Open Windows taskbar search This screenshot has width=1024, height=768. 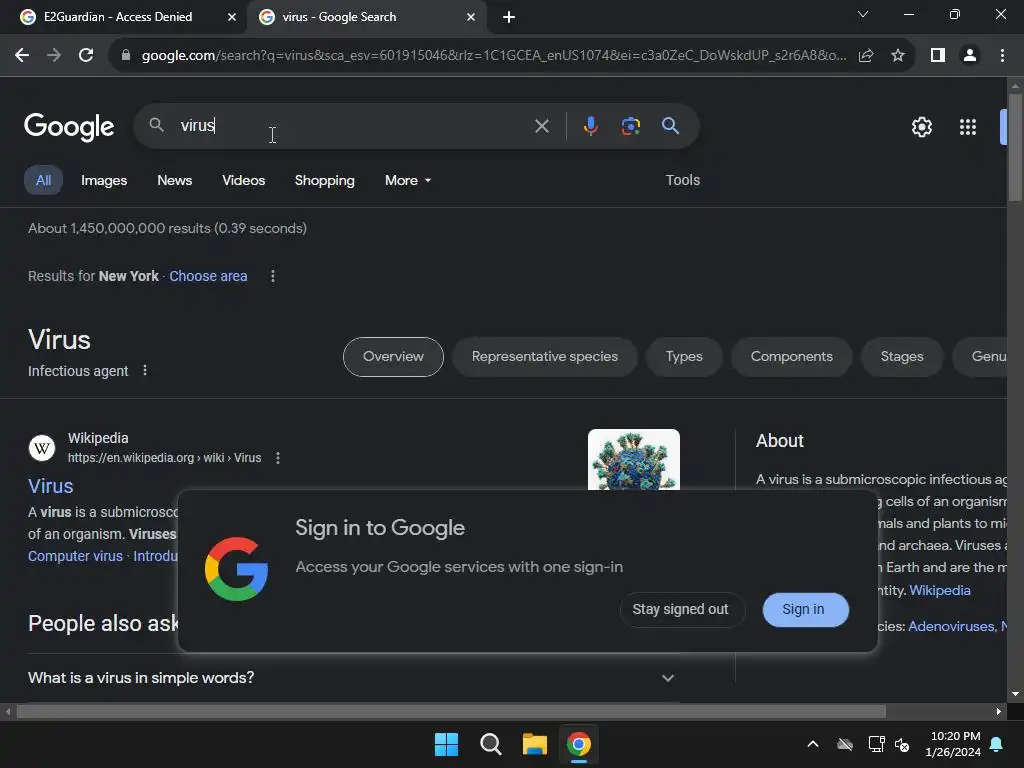[x=490, y=744]
